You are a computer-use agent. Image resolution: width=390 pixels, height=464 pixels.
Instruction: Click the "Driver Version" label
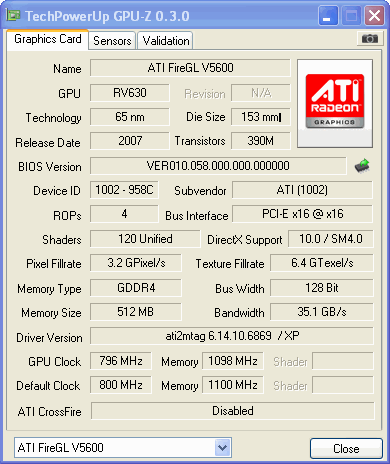(49, 338)
